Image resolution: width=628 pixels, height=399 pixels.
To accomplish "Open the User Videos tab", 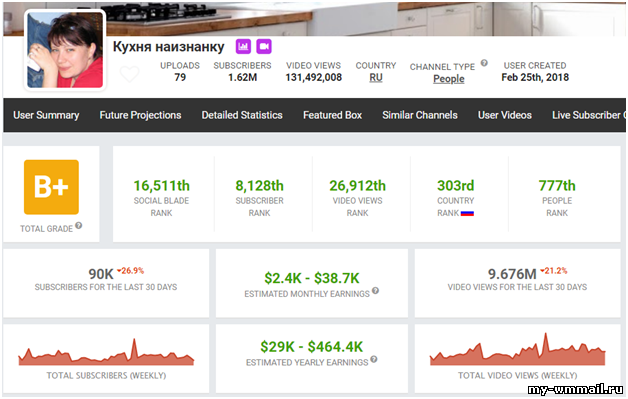I will pos(505,115).
